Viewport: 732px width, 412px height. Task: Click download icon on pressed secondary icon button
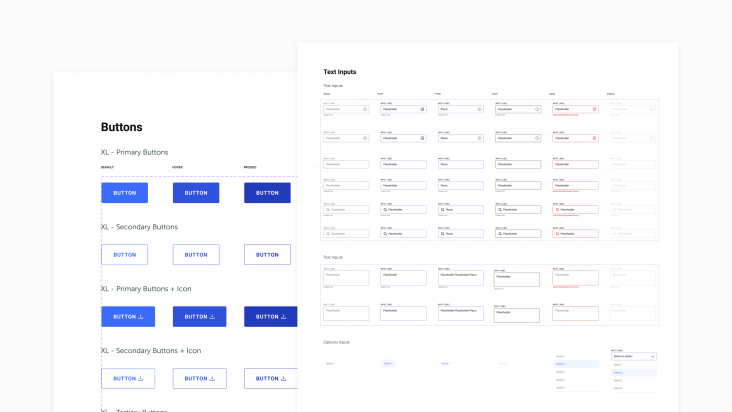[x=283, y=378]
